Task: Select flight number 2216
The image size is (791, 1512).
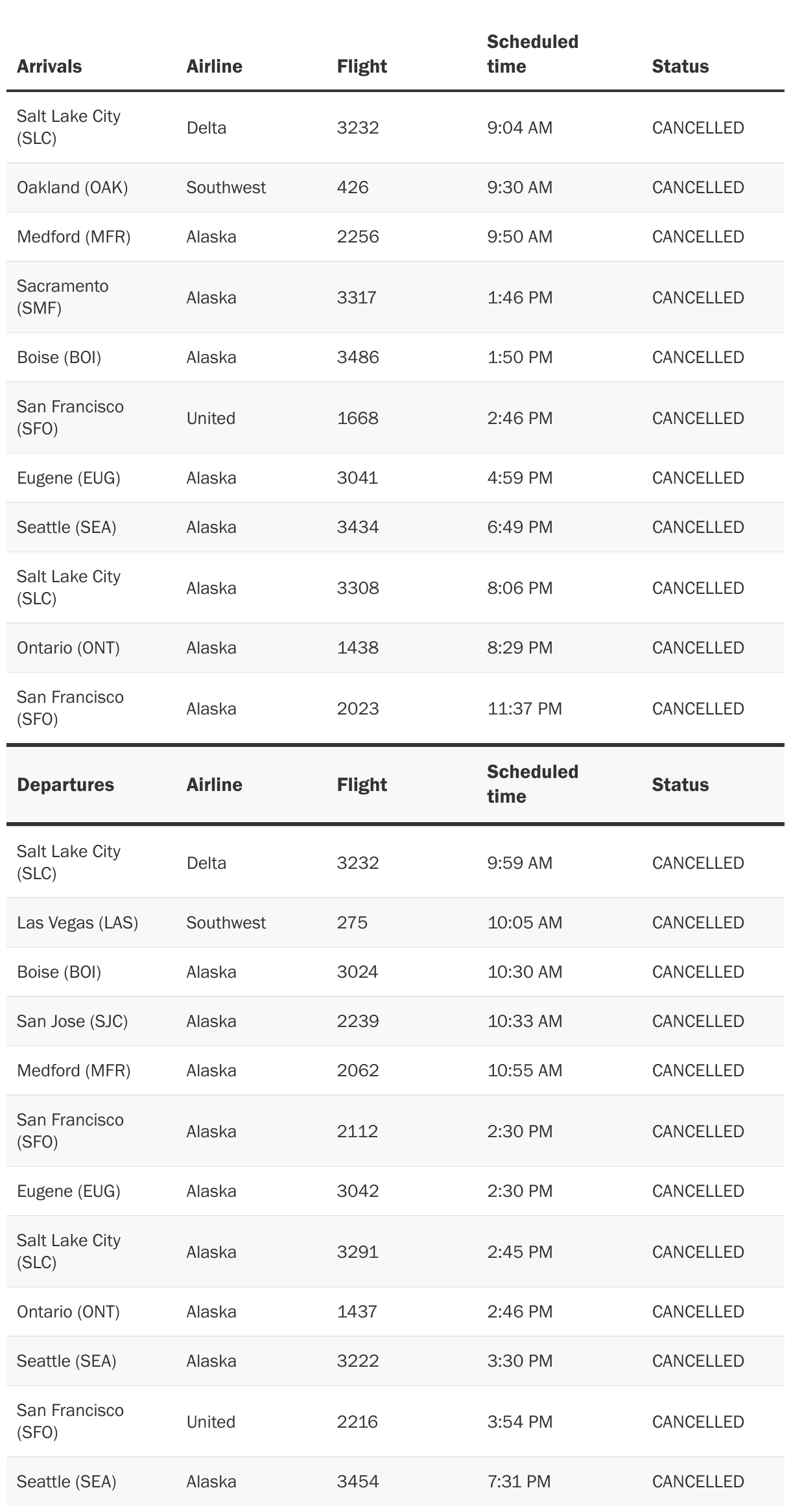Action: [x=358, y=1422]
